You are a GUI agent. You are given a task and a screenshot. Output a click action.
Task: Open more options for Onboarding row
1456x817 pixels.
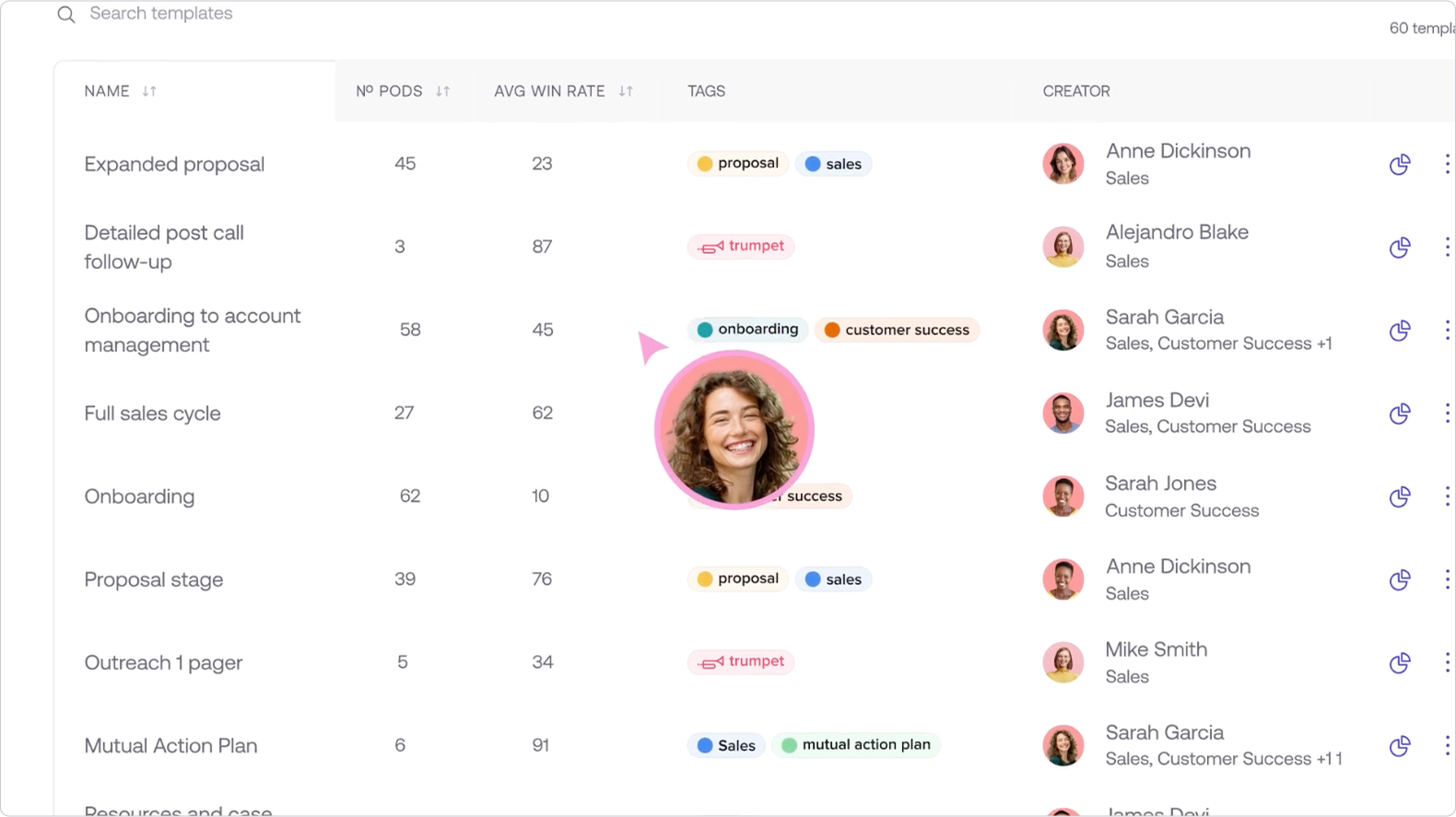pyautogui.click(x=1447, y=496)
